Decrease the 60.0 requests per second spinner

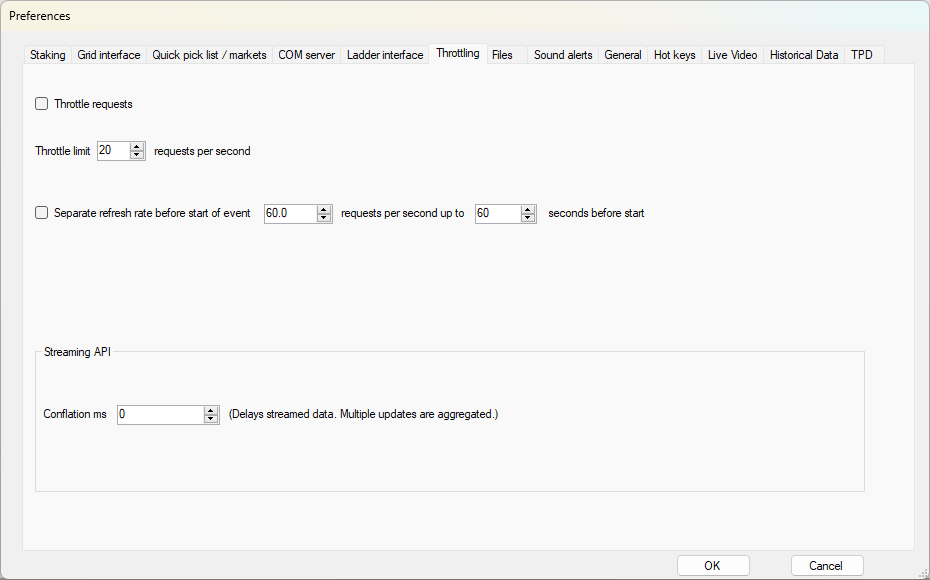point(324,218)
